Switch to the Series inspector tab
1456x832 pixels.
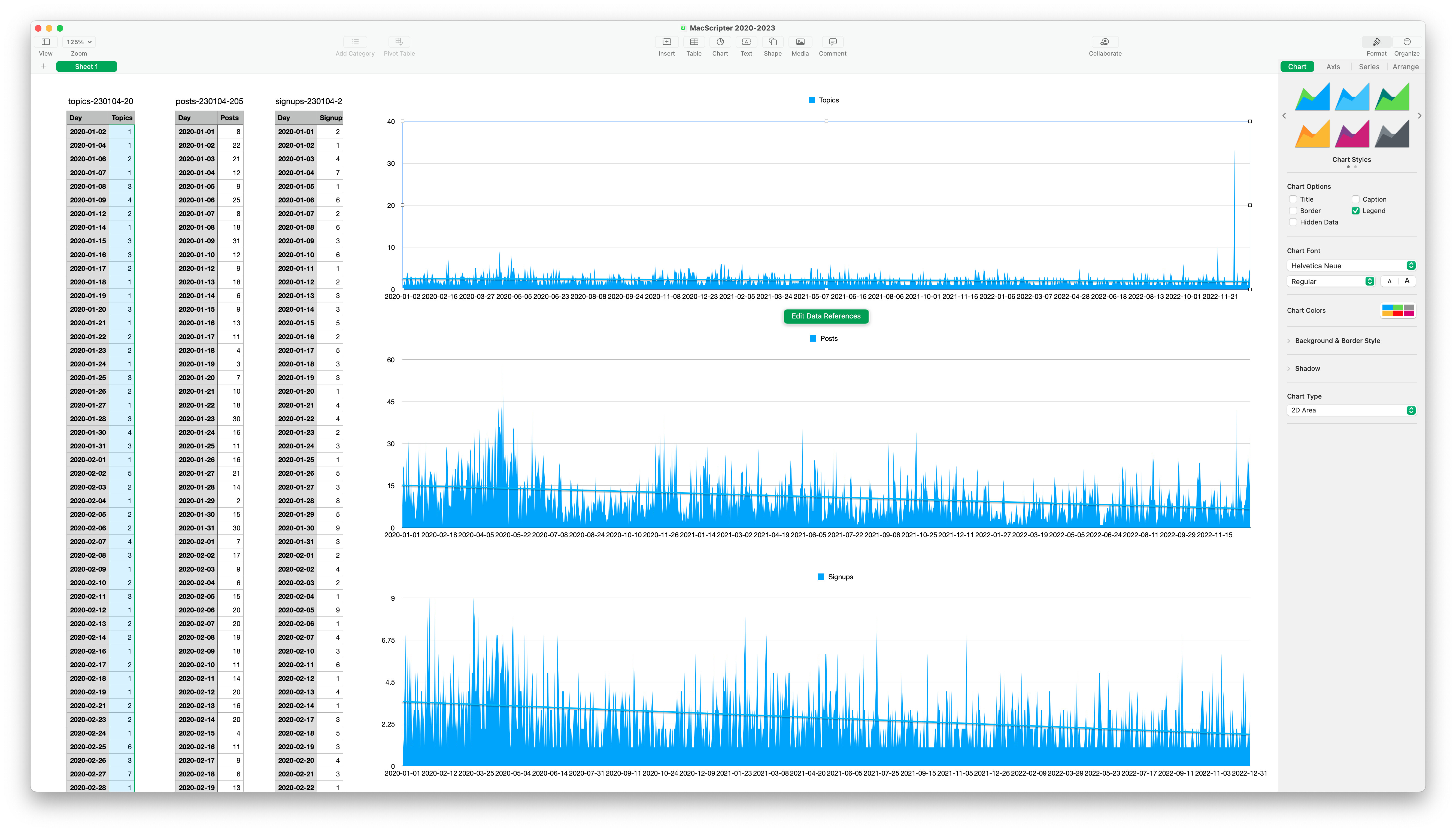1369,66
